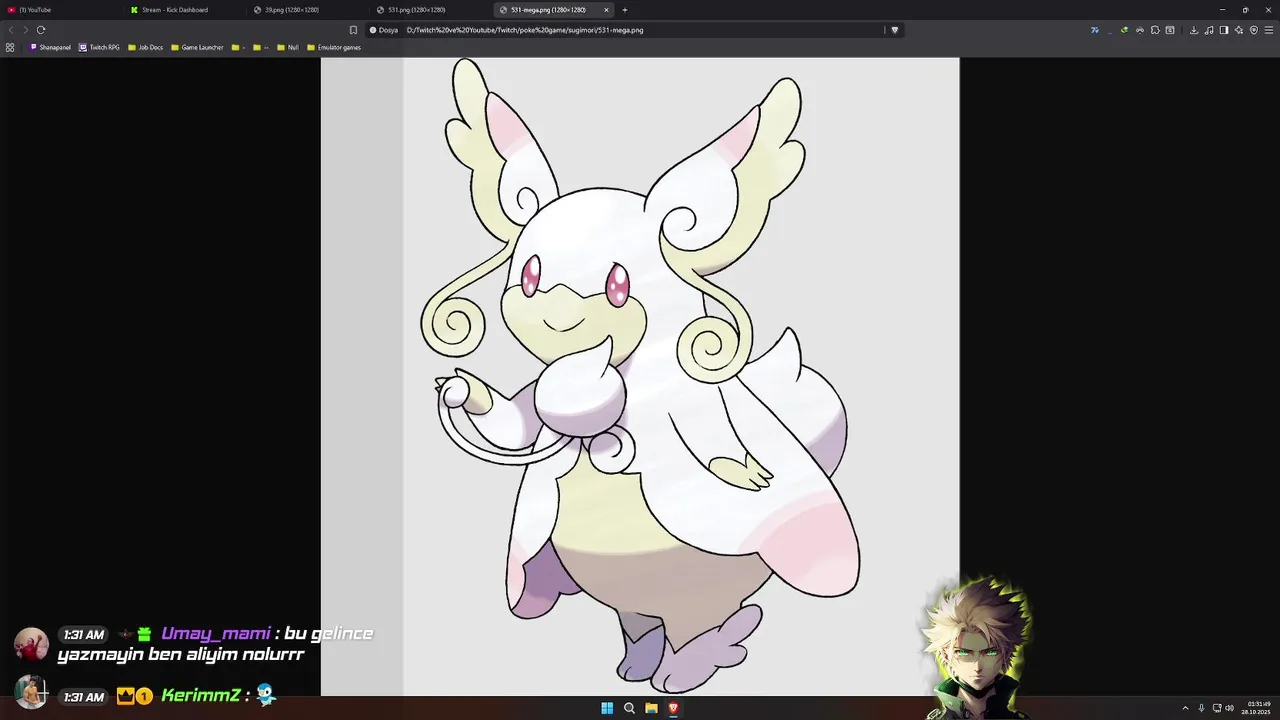Click the microphone tray icon
The width and height of the screenshot is (1280, 720).
click(x=1201, y=708)
